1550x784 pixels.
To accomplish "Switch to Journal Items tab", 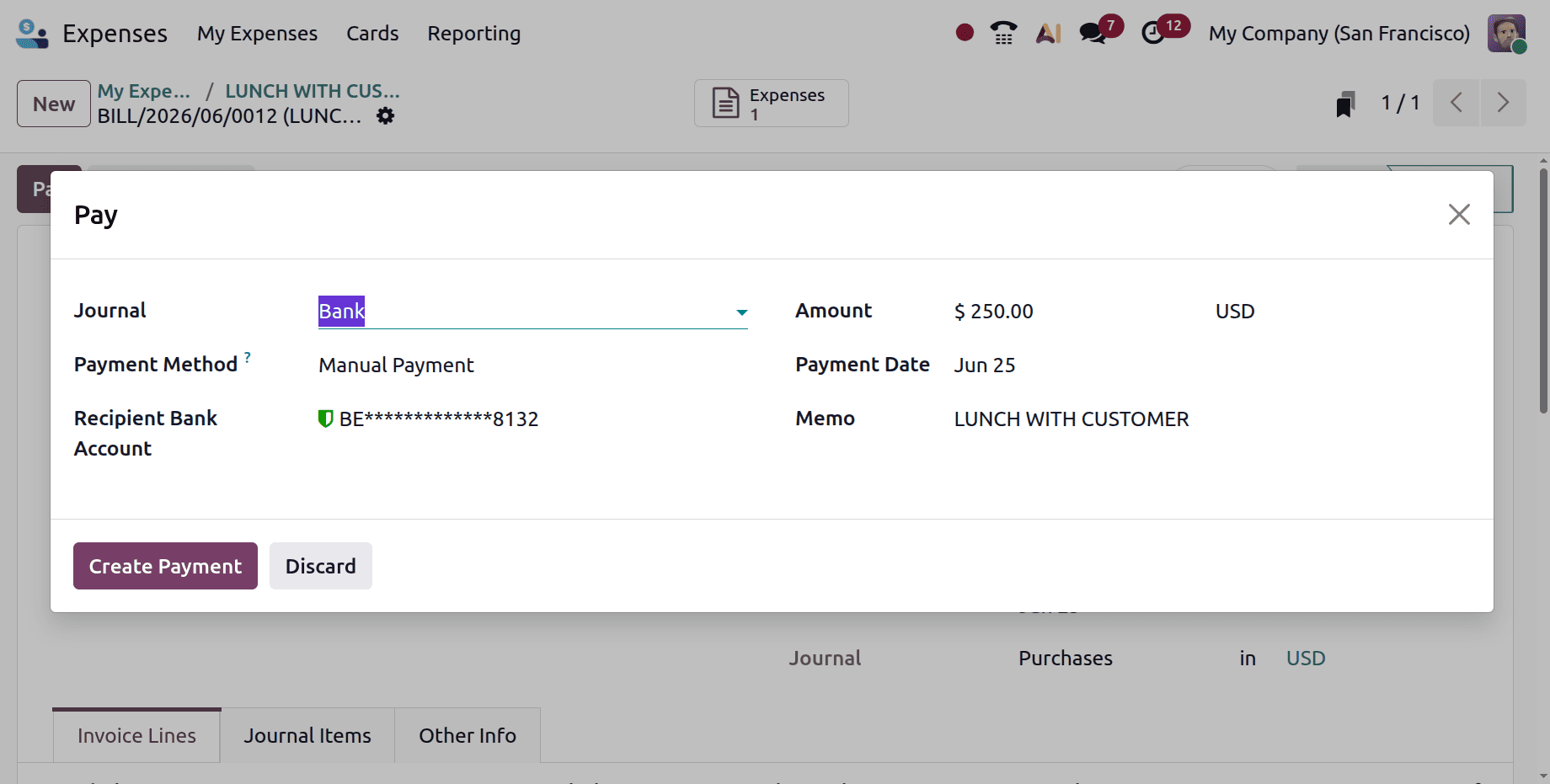I will [307, 735].
